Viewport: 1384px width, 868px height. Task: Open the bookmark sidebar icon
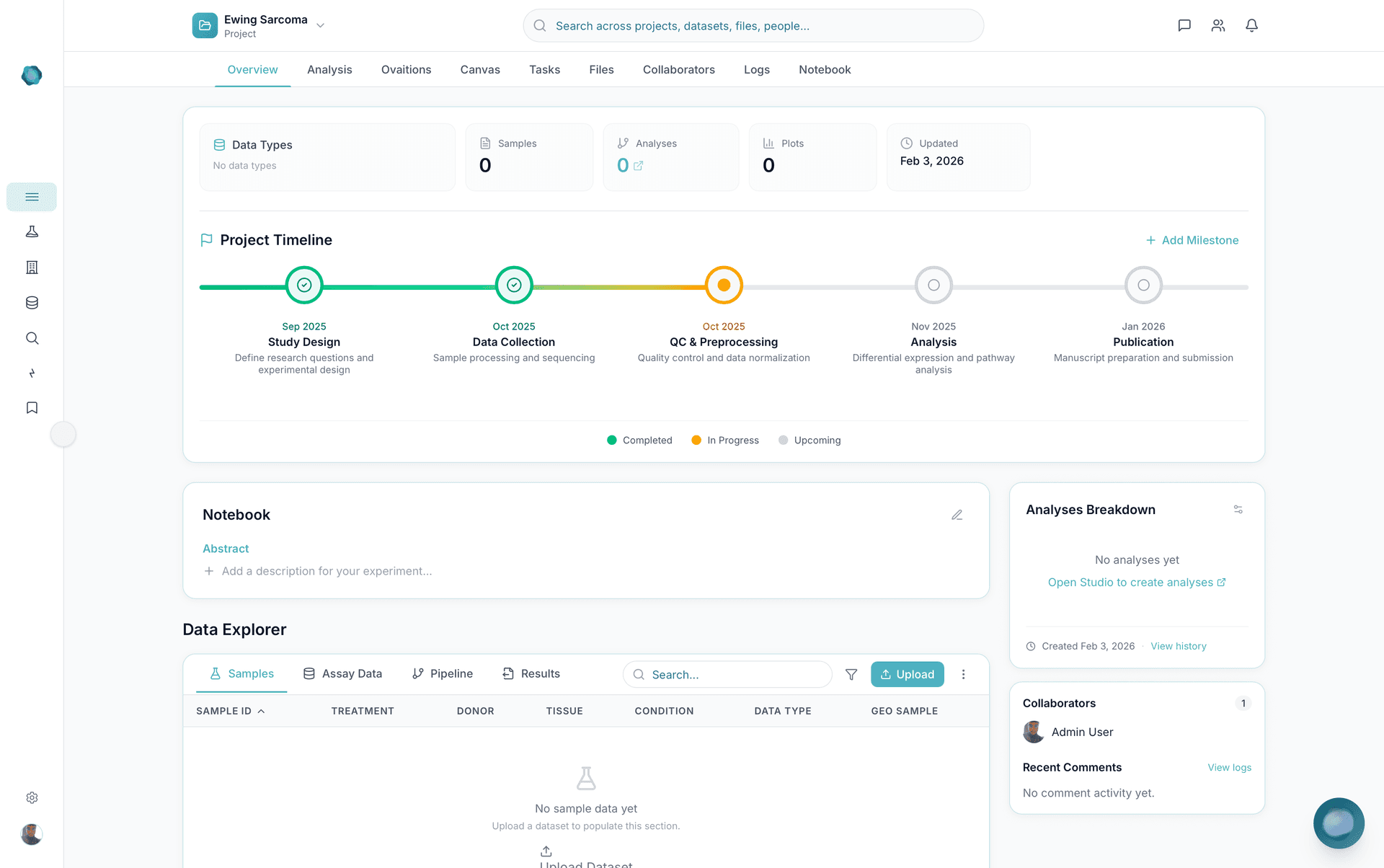32,408
